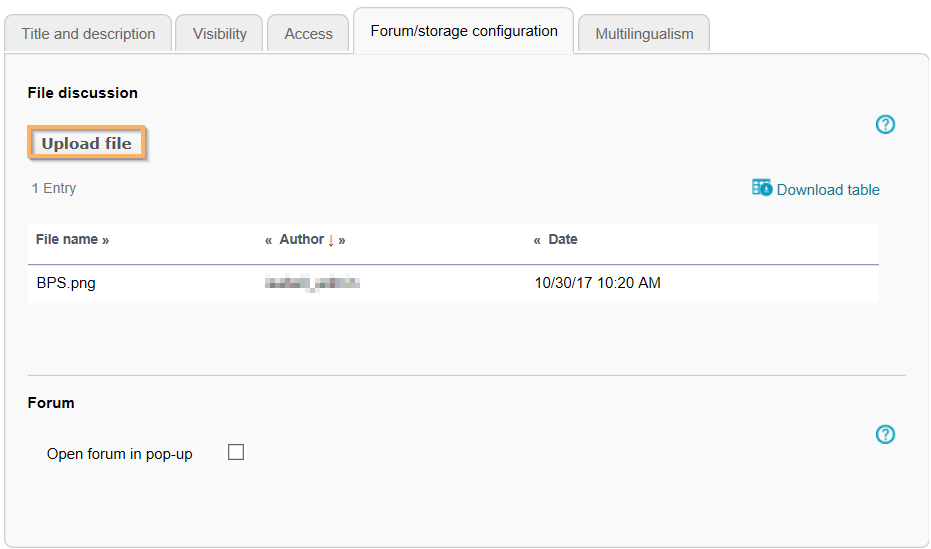The height and width of the screenshot is (549, 931).
Task: Sort table by File name header
Action: (66, 240)
